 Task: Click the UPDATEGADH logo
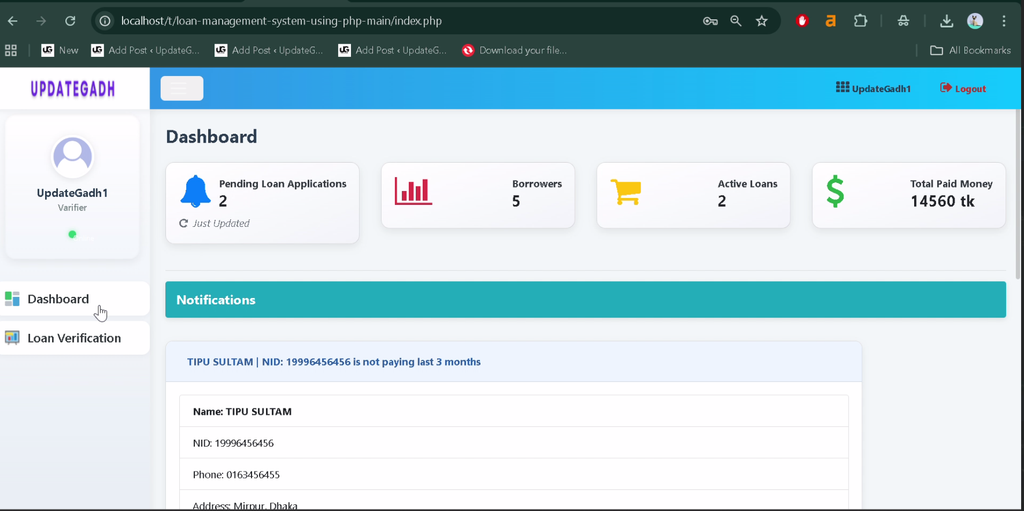[x=72, y=89]
